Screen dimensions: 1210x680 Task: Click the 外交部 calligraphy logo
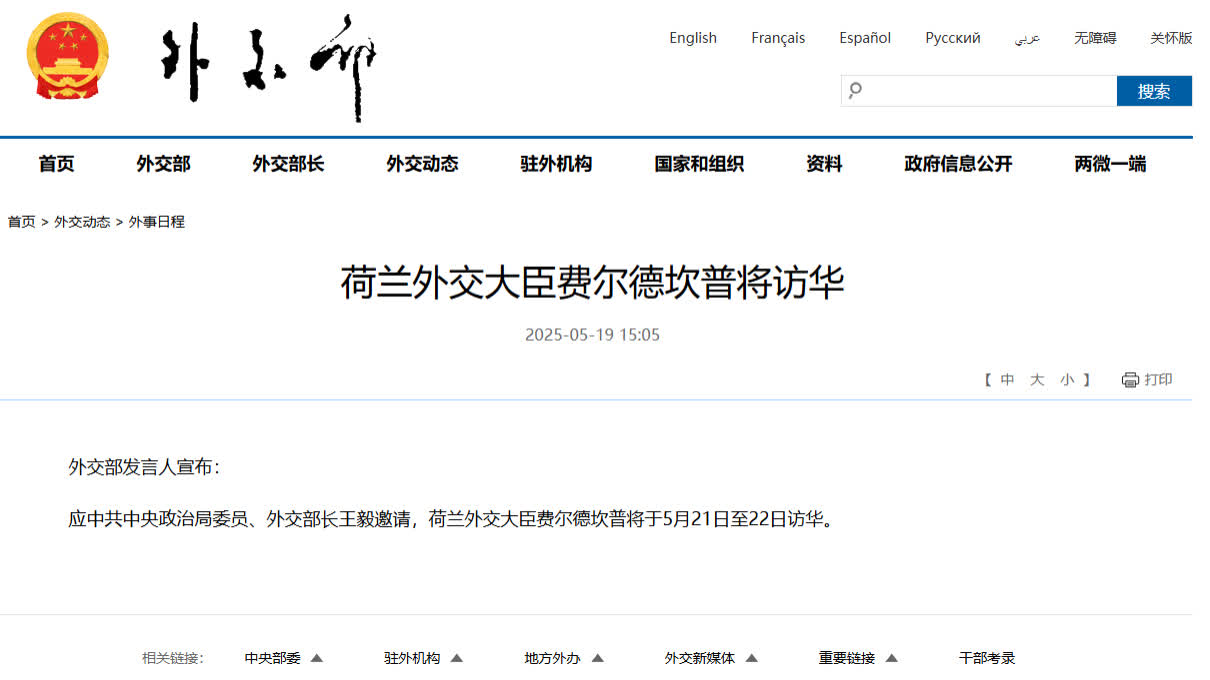click(x=268, y=65)
